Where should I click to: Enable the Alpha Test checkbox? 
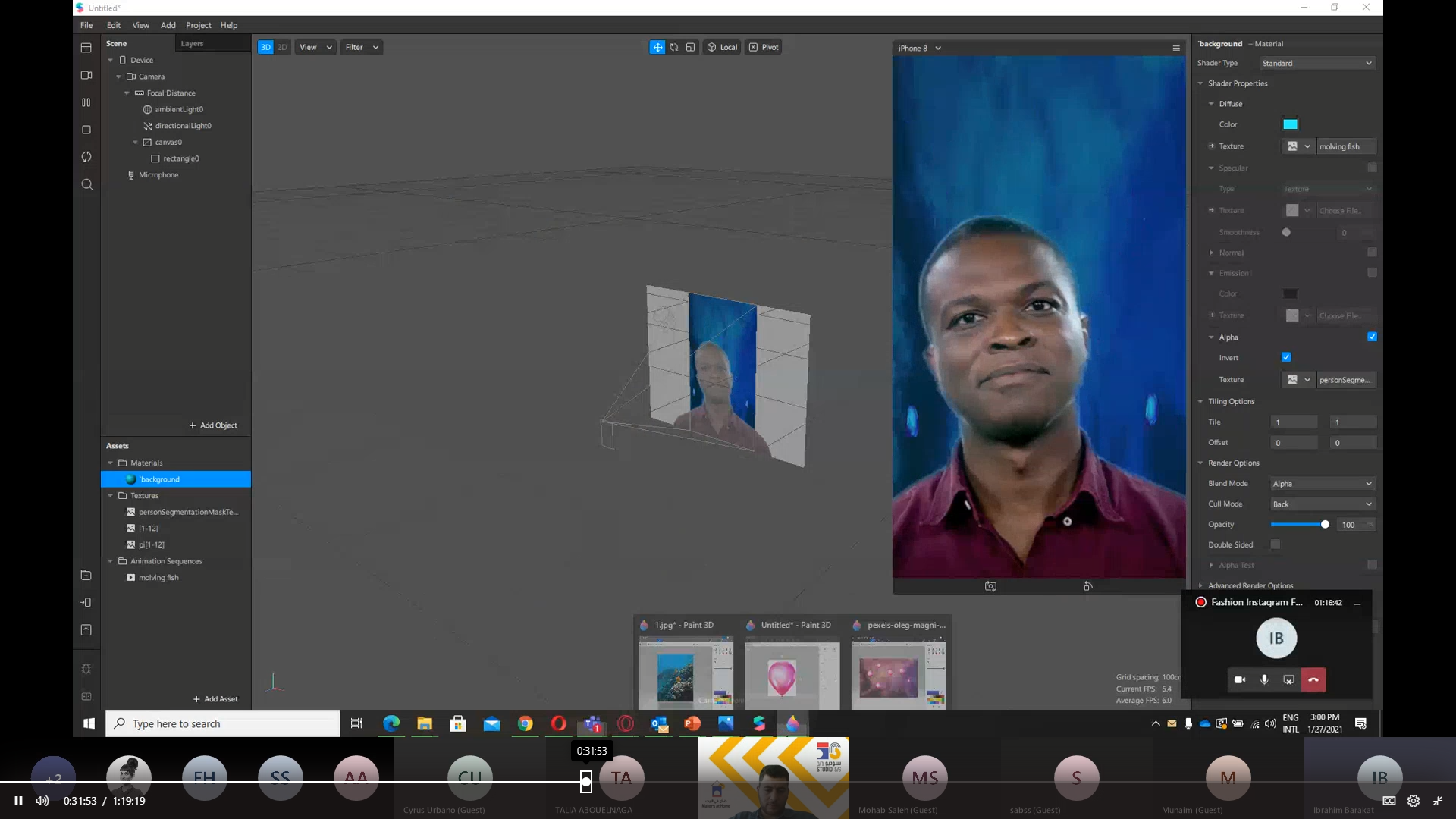coord(1372,564)
